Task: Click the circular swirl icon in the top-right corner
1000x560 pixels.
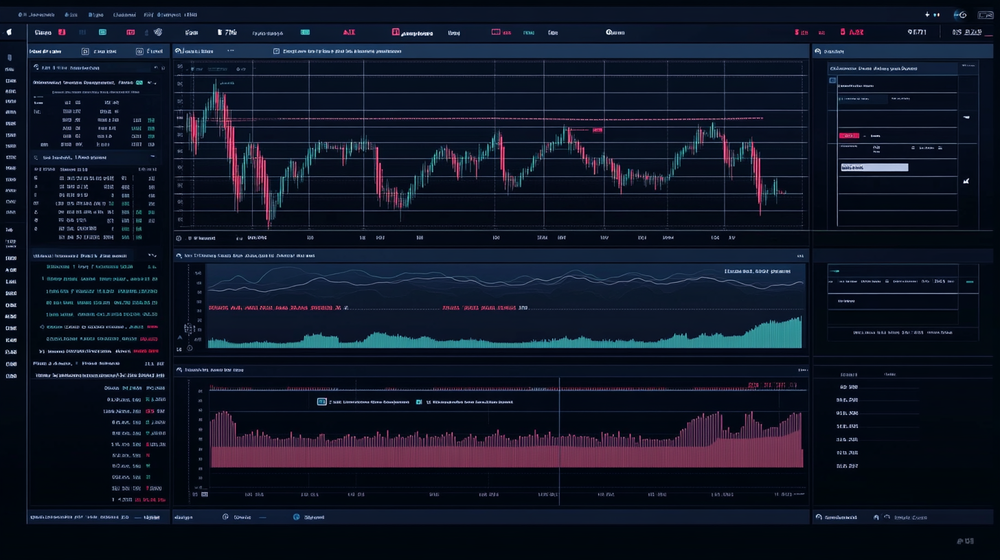Action: (960, 15)
